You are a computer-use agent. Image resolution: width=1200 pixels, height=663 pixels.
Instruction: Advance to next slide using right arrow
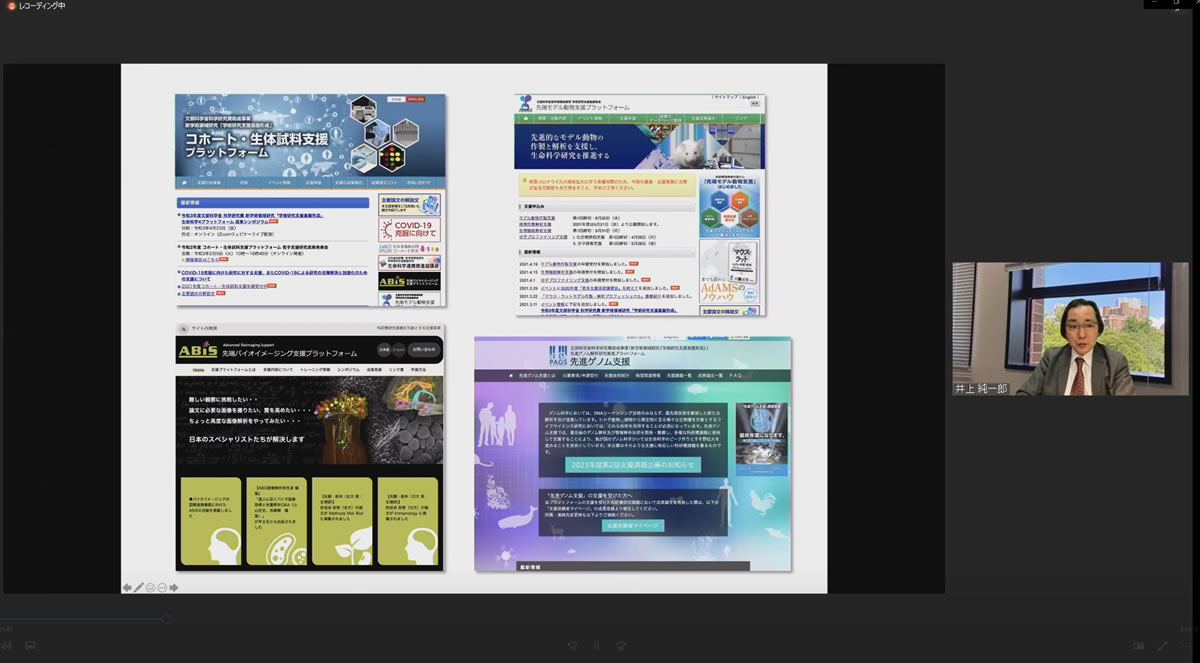pyautogui.click(x=174, y=587)
